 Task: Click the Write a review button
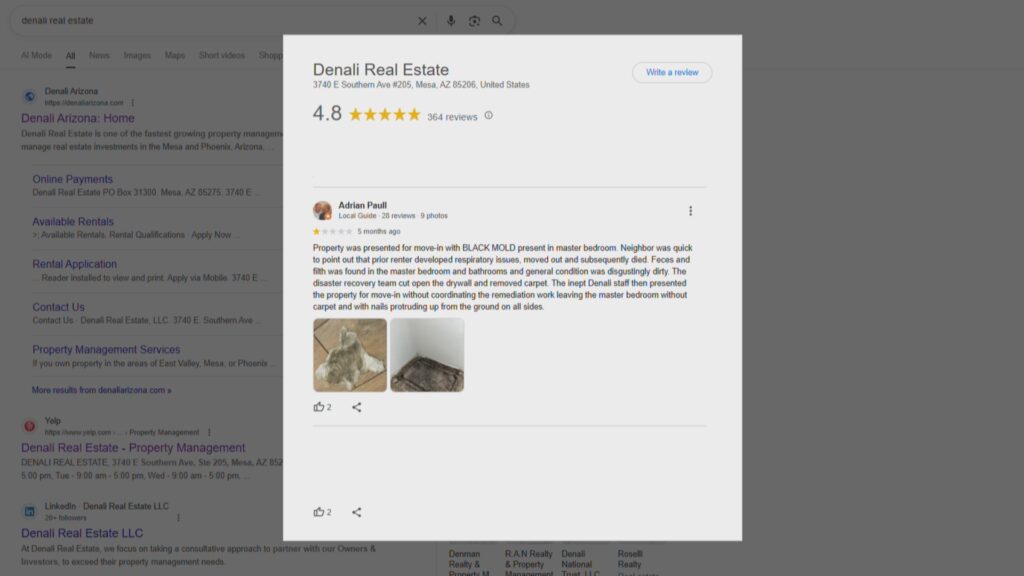(672, 72)
